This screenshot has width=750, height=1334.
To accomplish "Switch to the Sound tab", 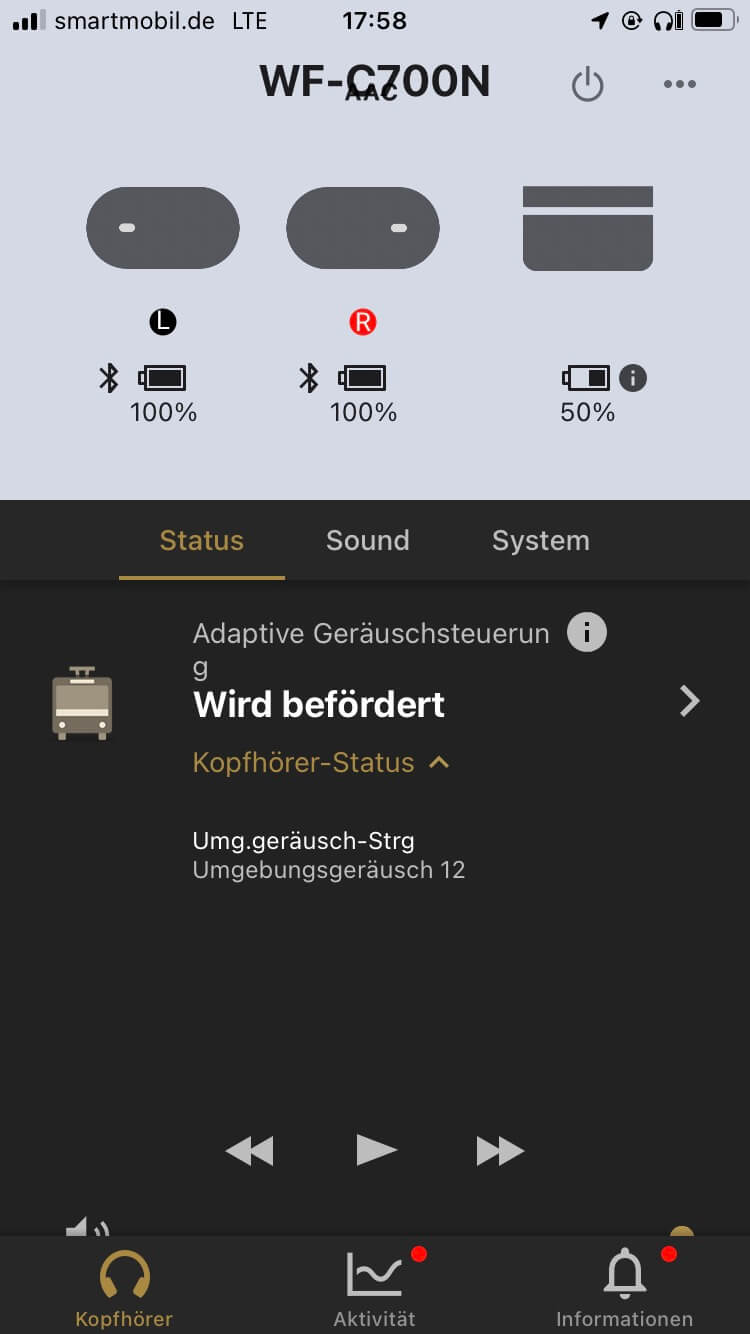I will coord(368,541).
